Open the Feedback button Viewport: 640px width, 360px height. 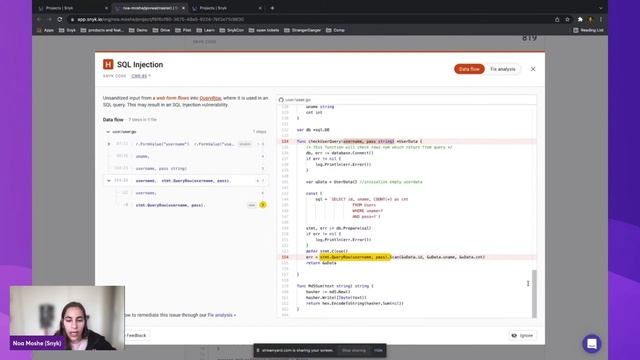click(136, 336)
